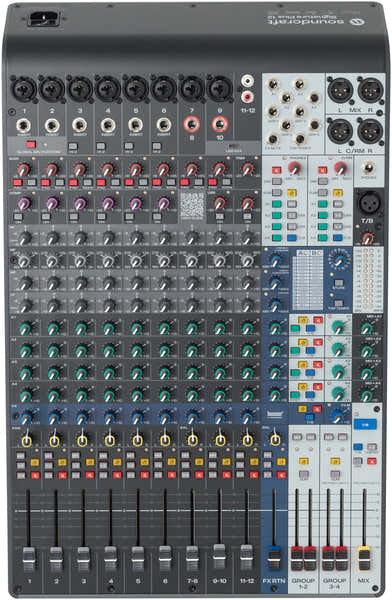Select the channel 2 silver mid sweep knob

52,261
